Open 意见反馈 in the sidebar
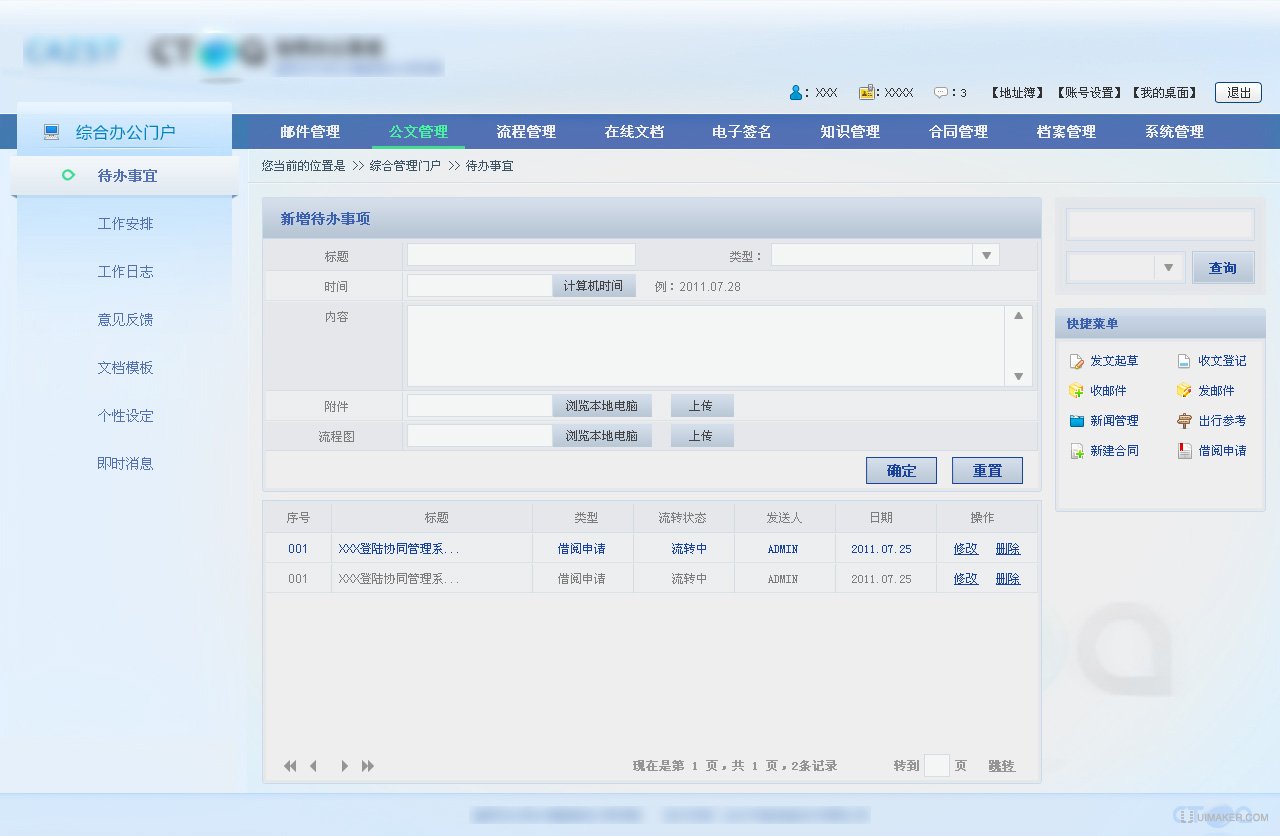The height and width of the screenshot is (836, 1280). click(x=125, y=320)
